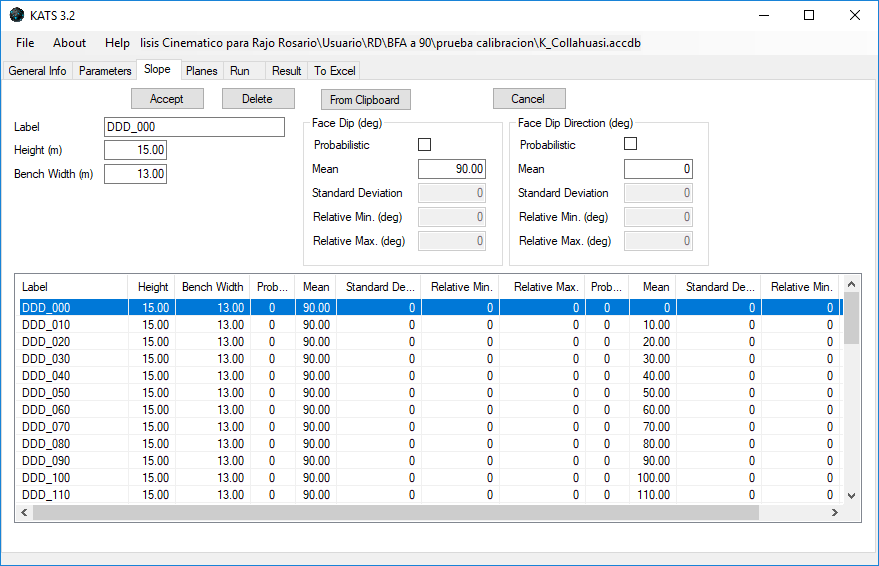
Task: Click Face Dip Relative Min. field
Action: (x=452, y=217)
